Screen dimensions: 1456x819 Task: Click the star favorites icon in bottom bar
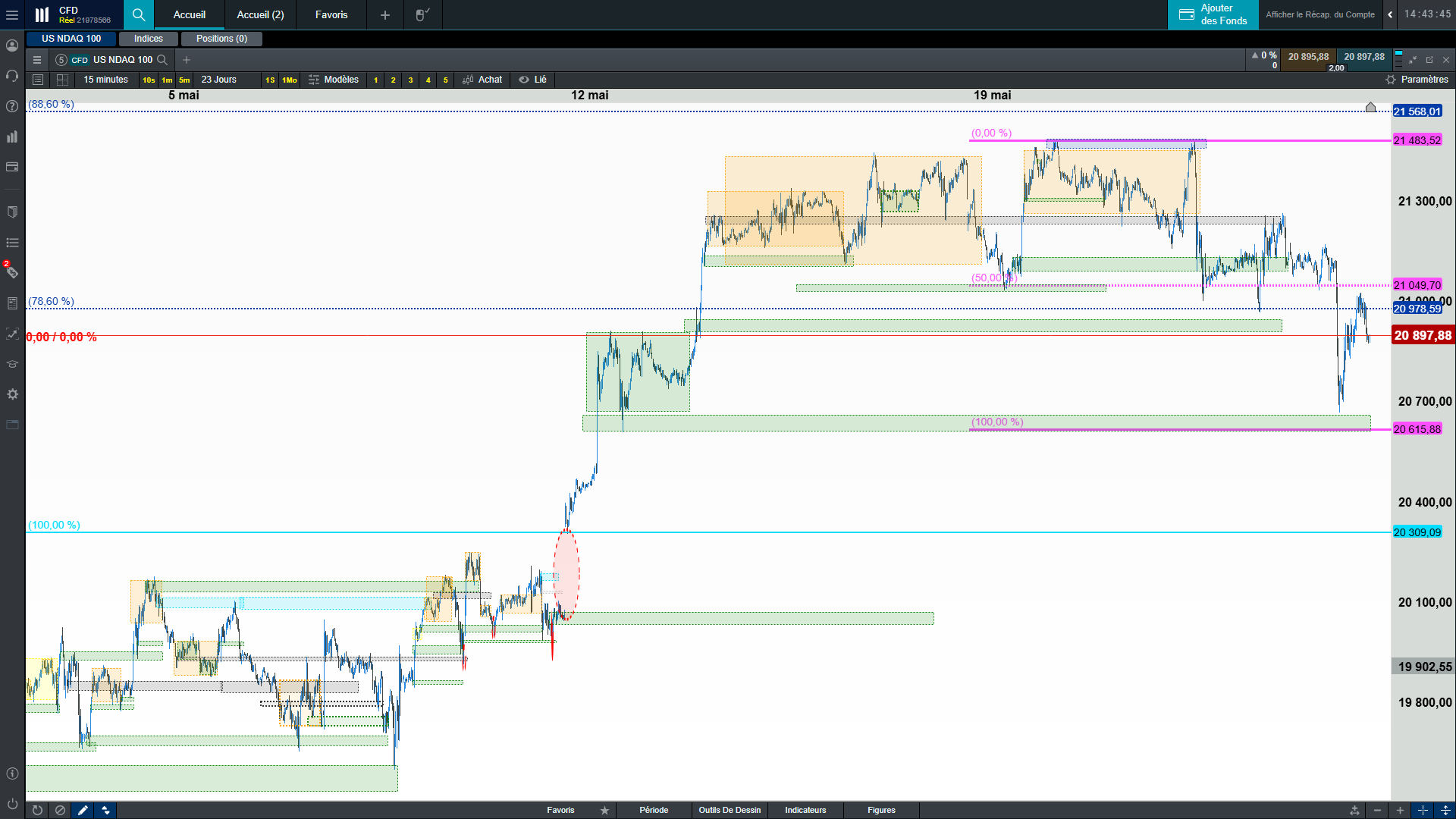coord(604,810)
